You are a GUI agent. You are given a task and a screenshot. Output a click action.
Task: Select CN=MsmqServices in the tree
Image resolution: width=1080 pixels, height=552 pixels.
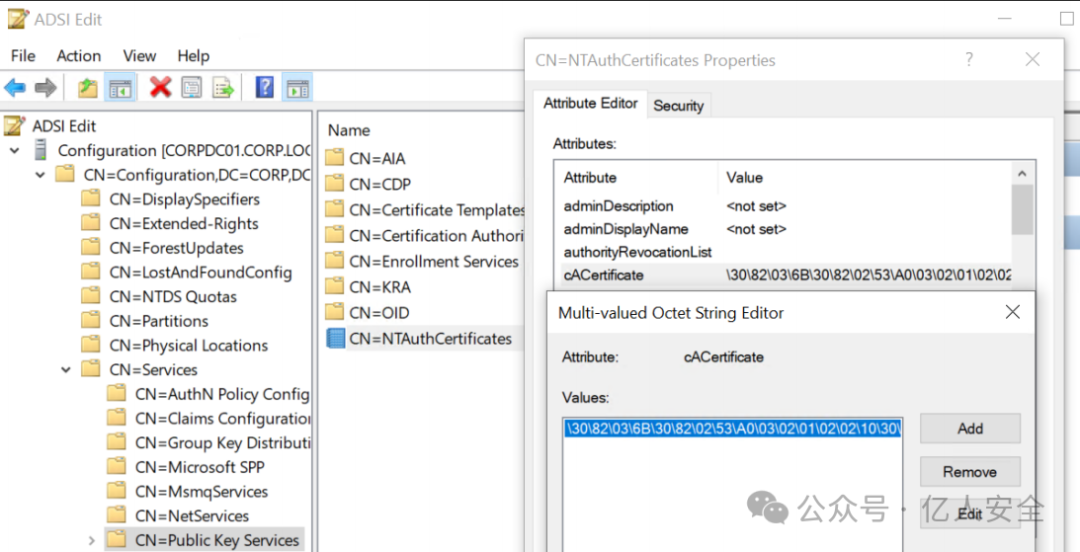coord(201,491)
